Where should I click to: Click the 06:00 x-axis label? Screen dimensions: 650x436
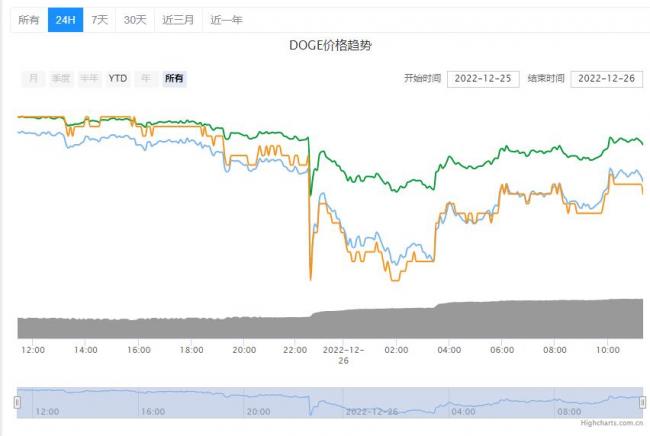[x=502, y=350]
